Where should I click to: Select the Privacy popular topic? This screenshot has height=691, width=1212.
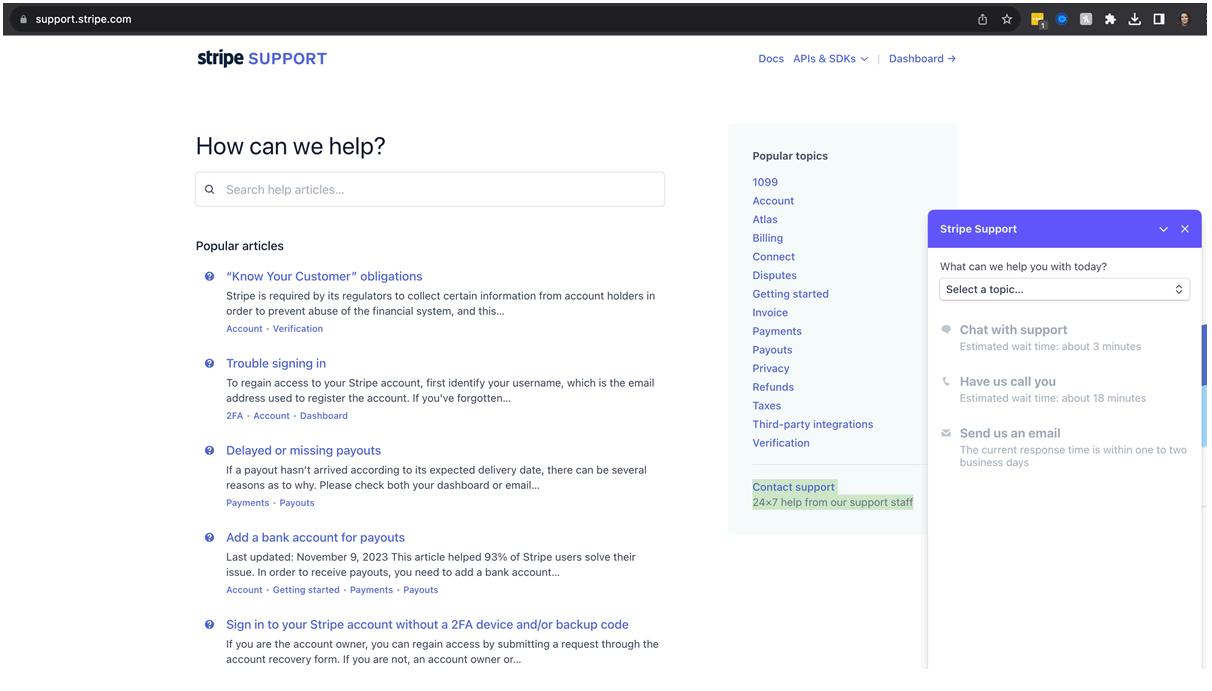click(x=771, y=369)
